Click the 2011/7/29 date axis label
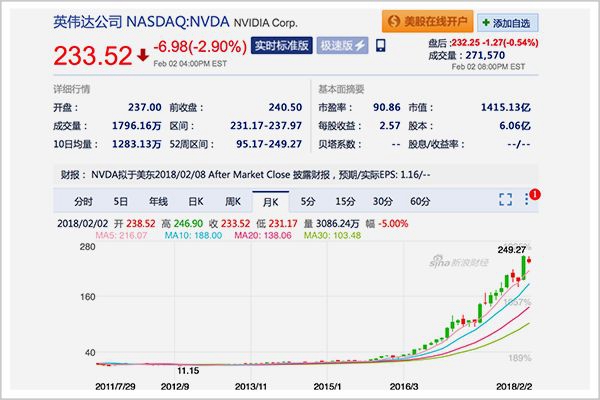Viewport: 600px width, 400px height. [115, 387]
